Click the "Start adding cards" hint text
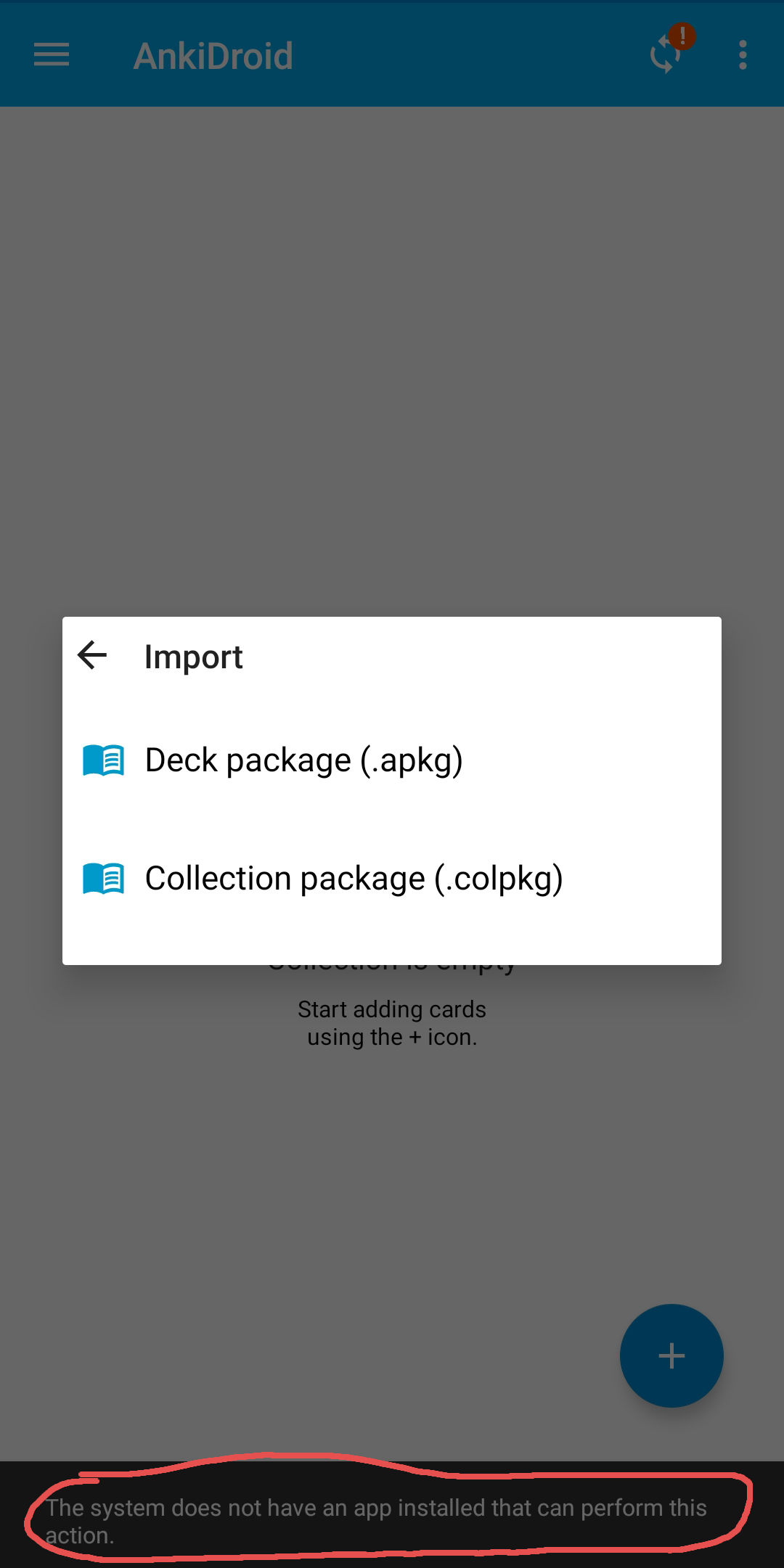The height and width of the screenshot is (1568, 784). [392, 1009]
